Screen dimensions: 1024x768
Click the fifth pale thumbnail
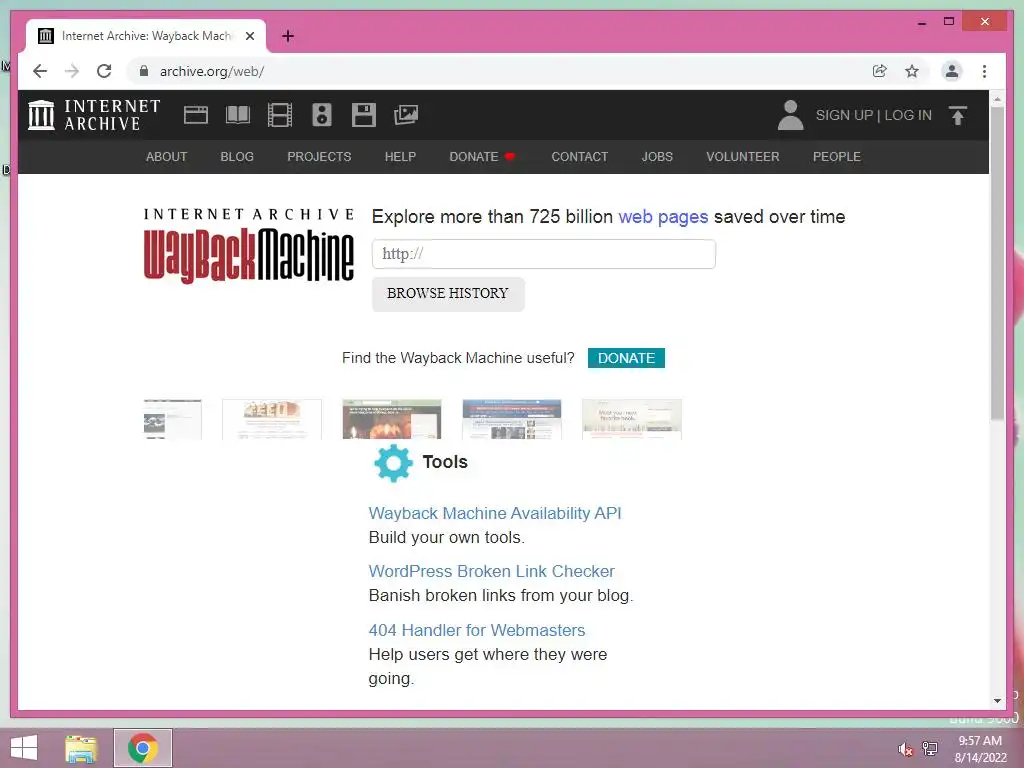632,419
